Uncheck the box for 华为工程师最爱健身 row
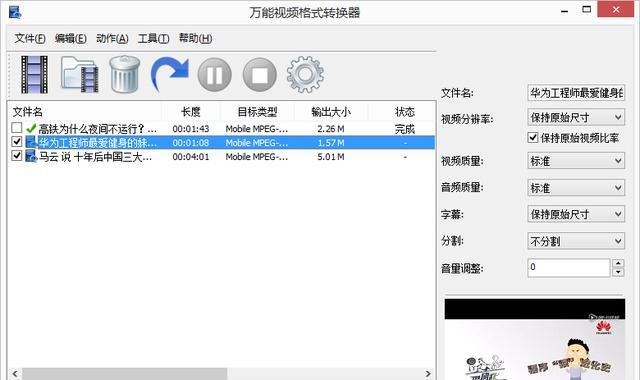 point(16,142)
